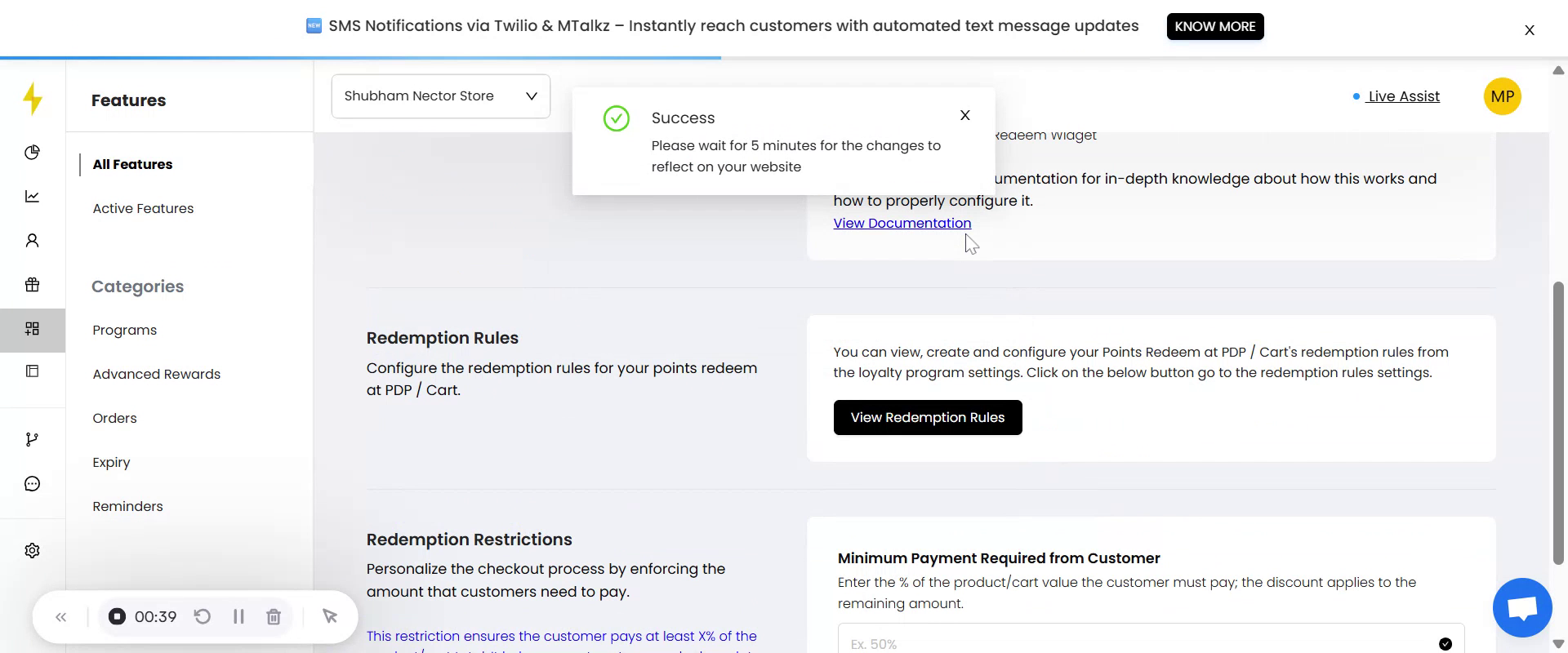Open the live chat bubble widget

pyautogui.click(x=1521, y=608)
